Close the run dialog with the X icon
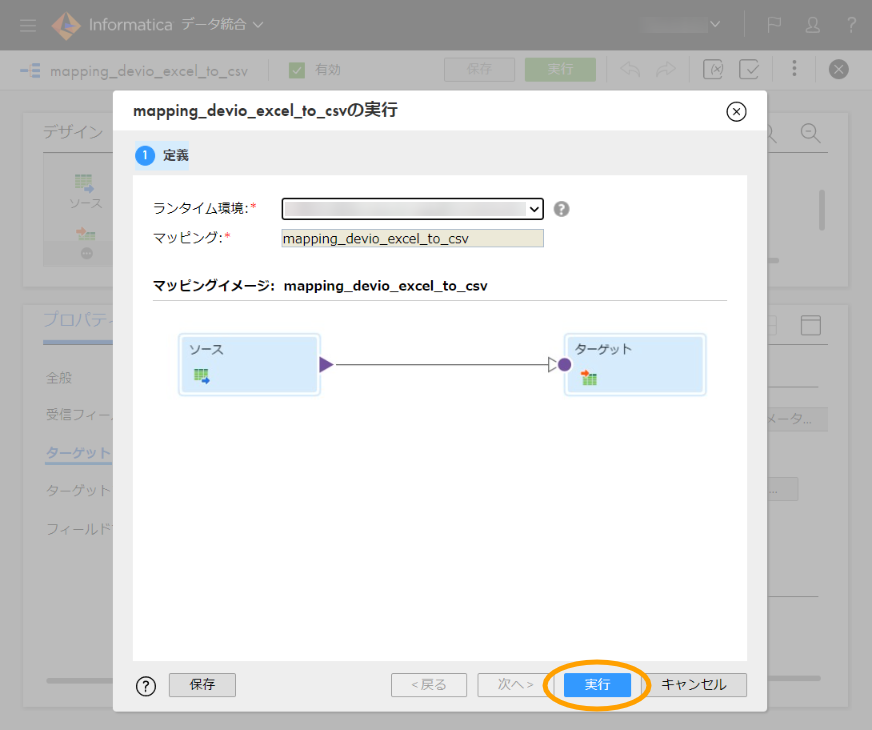This screenshot has height=730, width=872. 736,111
